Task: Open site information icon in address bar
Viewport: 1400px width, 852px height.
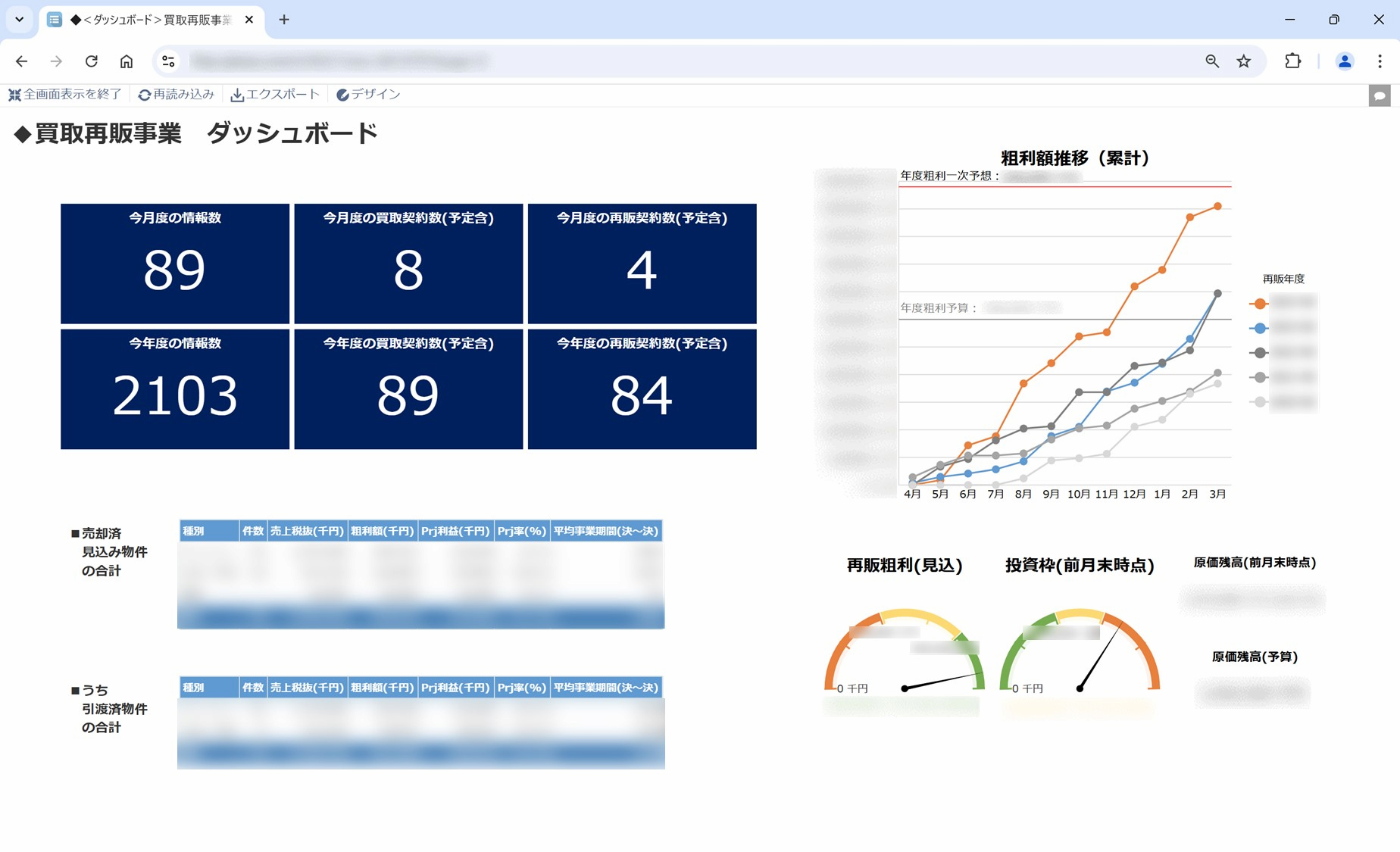Action: 168,61
